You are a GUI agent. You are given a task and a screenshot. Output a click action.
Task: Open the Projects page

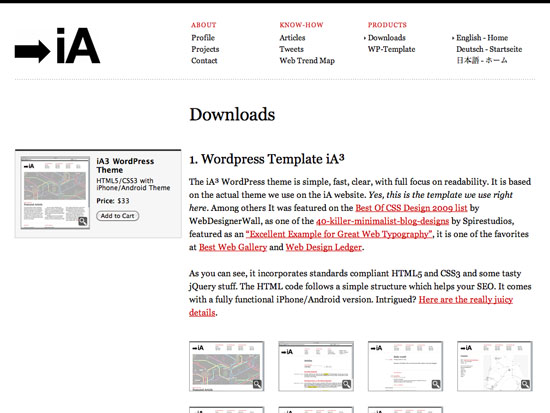coord(205,49)
